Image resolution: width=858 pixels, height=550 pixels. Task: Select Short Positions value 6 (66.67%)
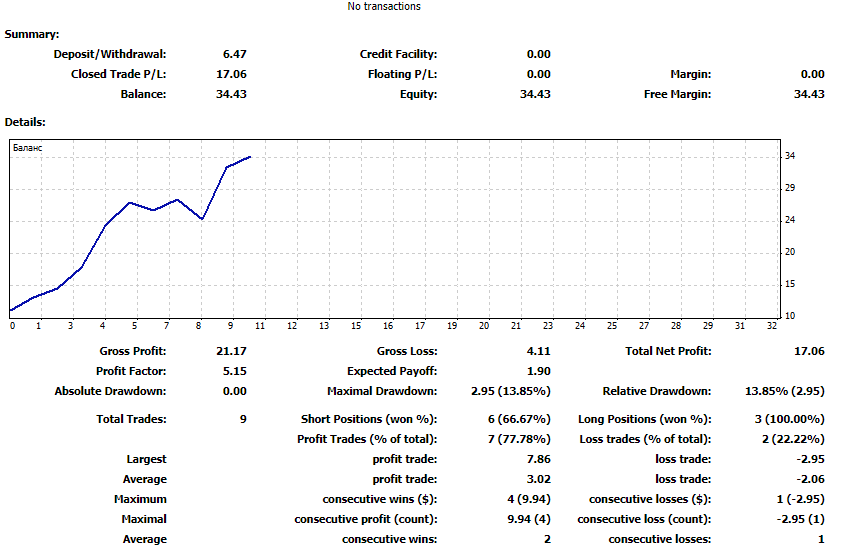519,419
